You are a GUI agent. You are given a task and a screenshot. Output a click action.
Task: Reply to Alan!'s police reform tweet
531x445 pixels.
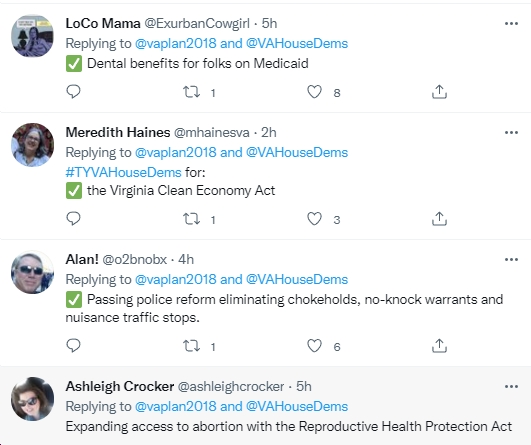coord(73,345)
